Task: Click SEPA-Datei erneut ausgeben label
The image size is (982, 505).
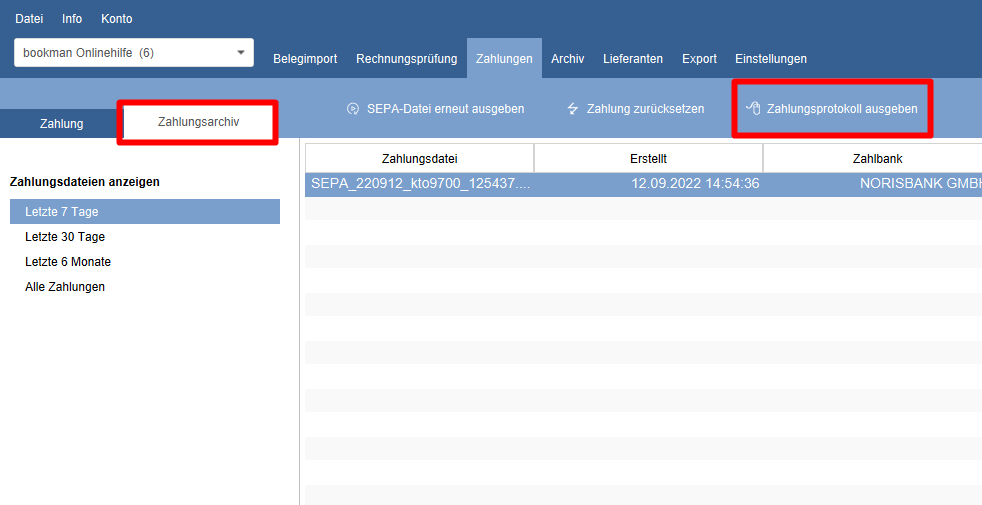Action: 445,109
